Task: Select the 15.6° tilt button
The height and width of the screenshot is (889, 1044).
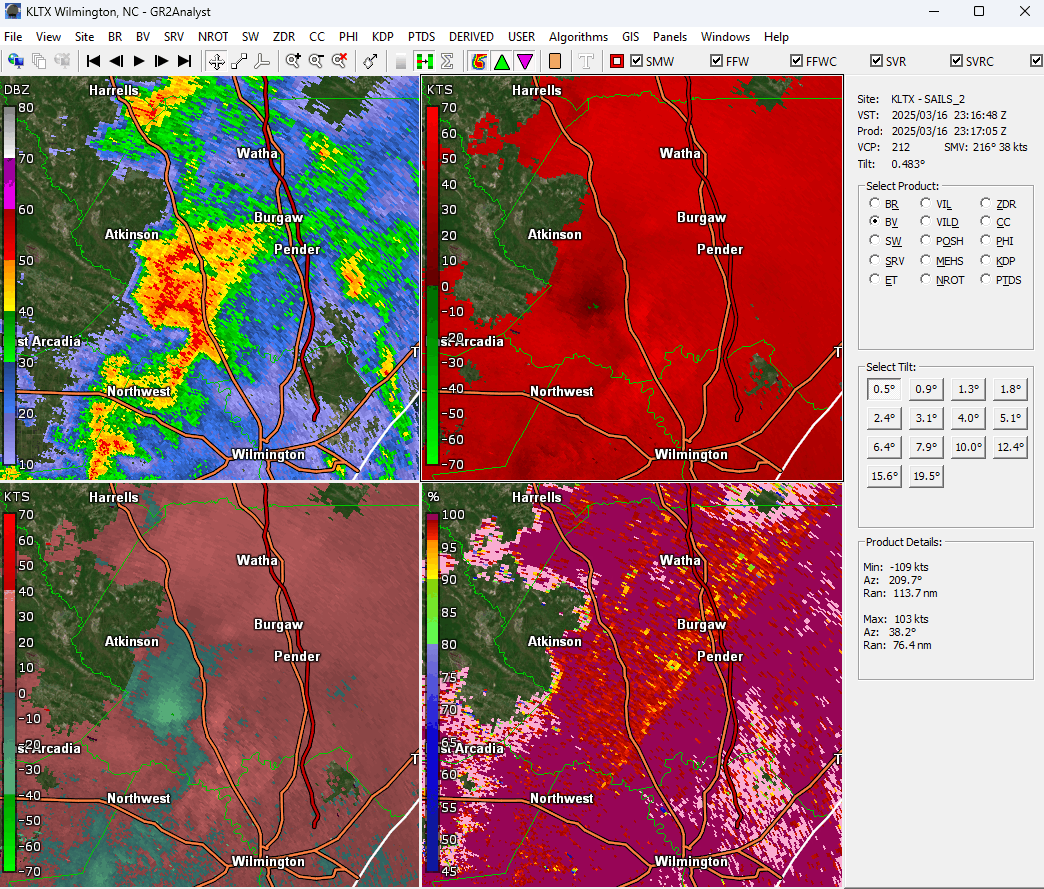Action: click(x=884, y=475)
